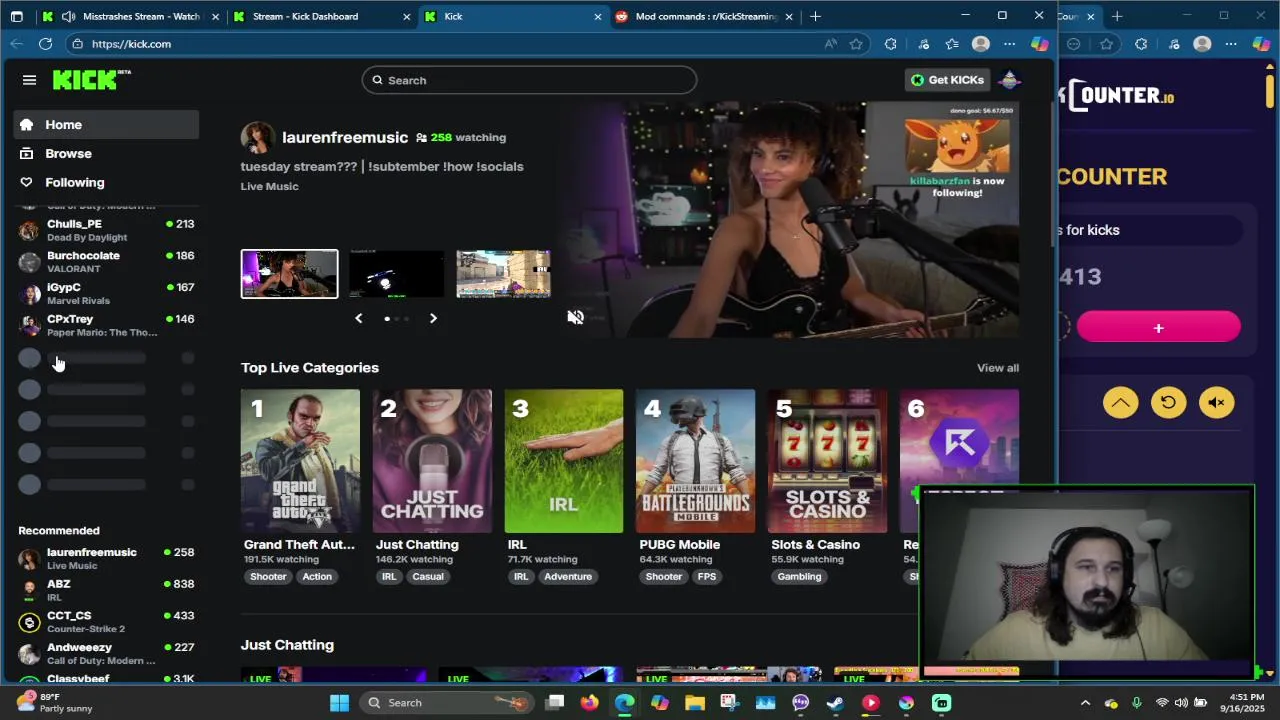The width and height of the screenshot is (1280, 720).
Task: Open browser extensions puzzle icon
Action: [x=890, y=44]
